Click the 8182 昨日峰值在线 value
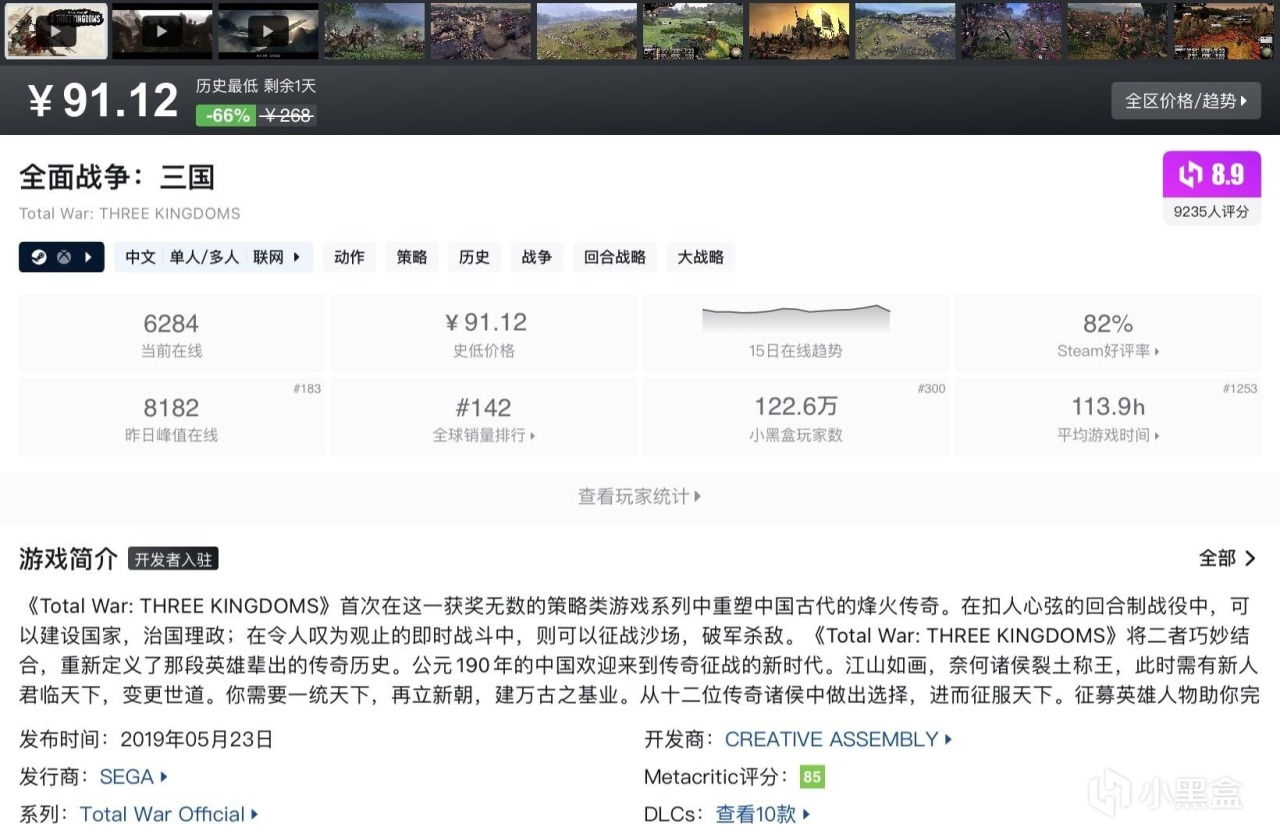The width and height of the screenshot is (1280, 838). click(x=171, y=407)
